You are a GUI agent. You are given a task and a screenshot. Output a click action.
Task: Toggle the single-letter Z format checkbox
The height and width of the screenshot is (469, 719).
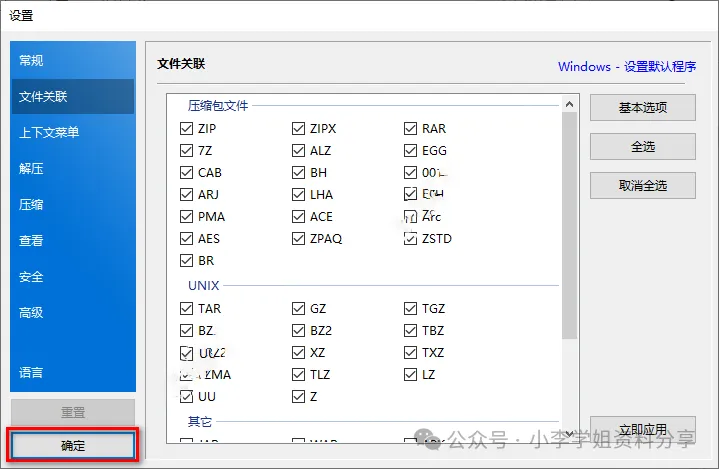(x=298, y=397)
